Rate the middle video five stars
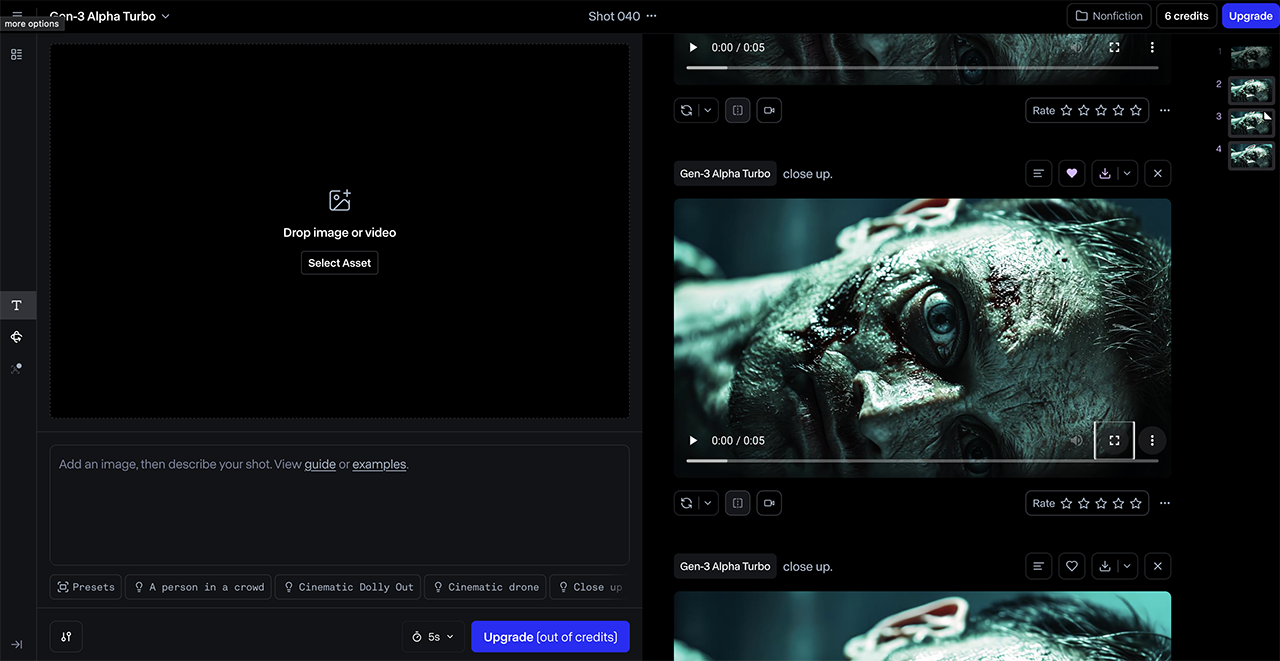The width and height of the screenshot is (1280, 661). (1136, 503)
